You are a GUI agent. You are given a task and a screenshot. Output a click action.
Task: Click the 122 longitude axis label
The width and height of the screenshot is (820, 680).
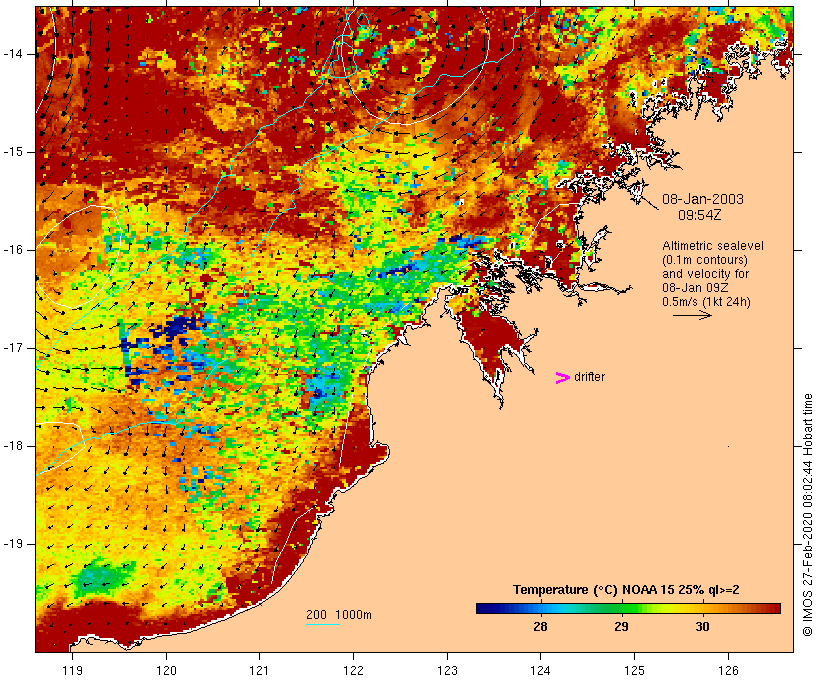pos(354,671)
